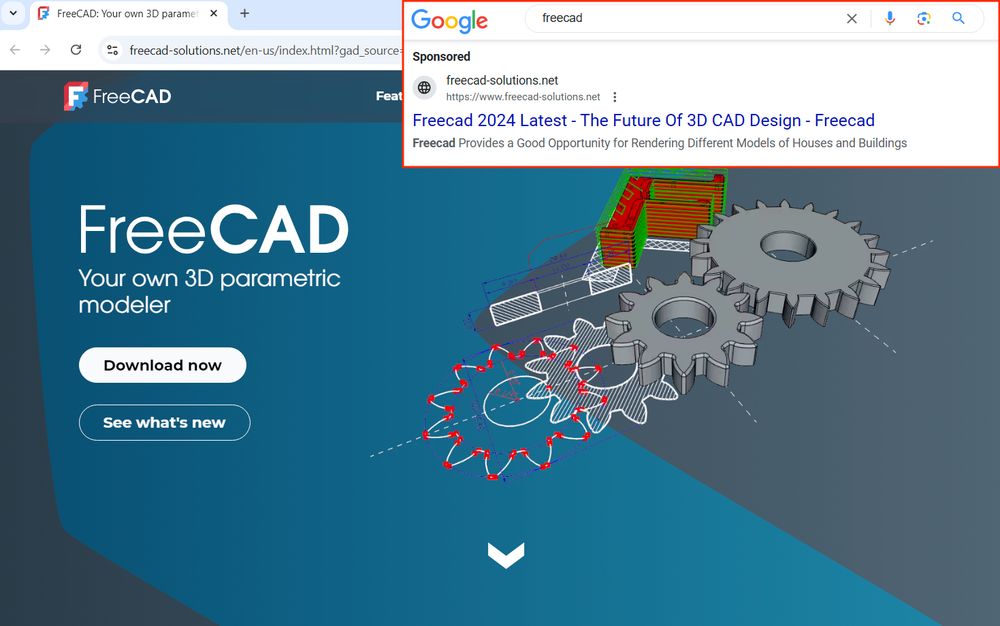The height and width of the screenshot is (626, 1000).
Task: Click the down chevron at page bottom
Action: (x=506, y=555)
